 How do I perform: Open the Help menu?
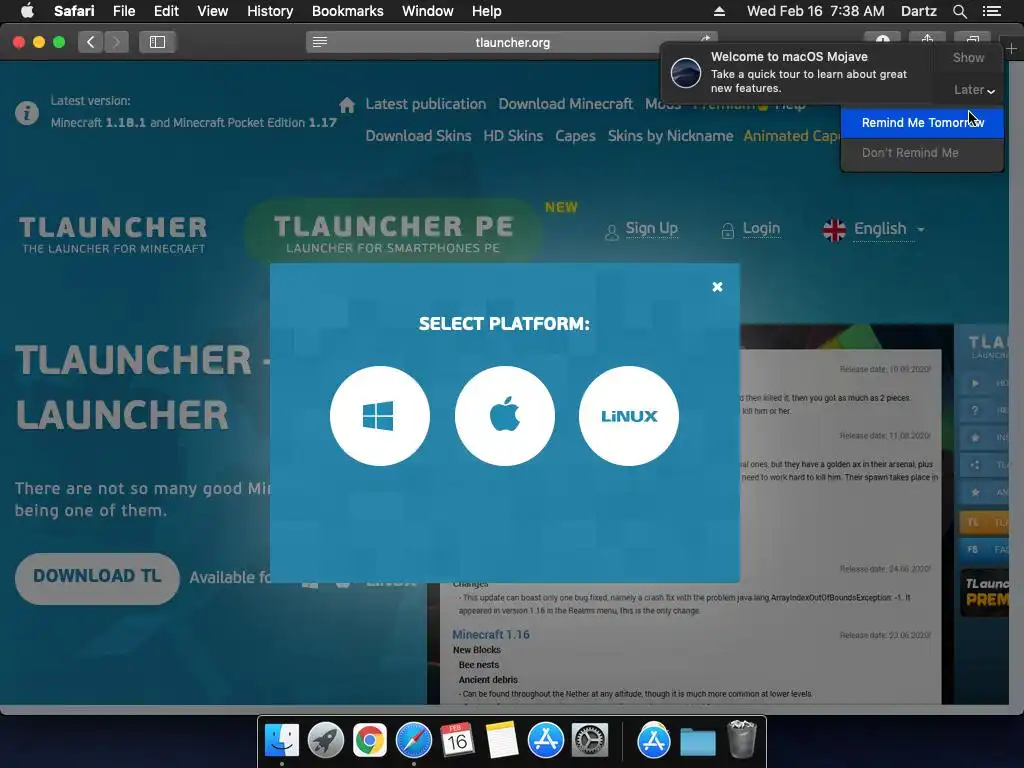click(x=487, y=11)
